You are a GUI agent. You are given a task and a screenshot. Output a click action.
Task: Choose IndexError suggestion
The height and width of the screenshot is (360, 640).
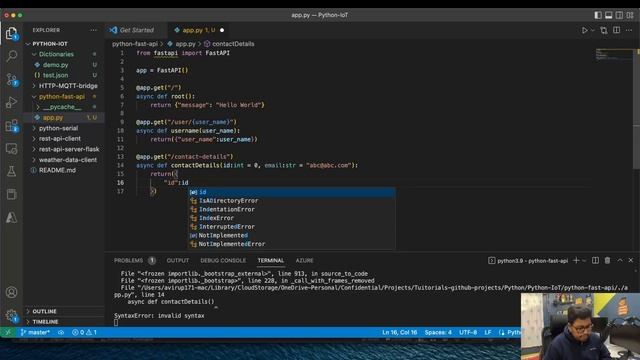pos(291,218)
